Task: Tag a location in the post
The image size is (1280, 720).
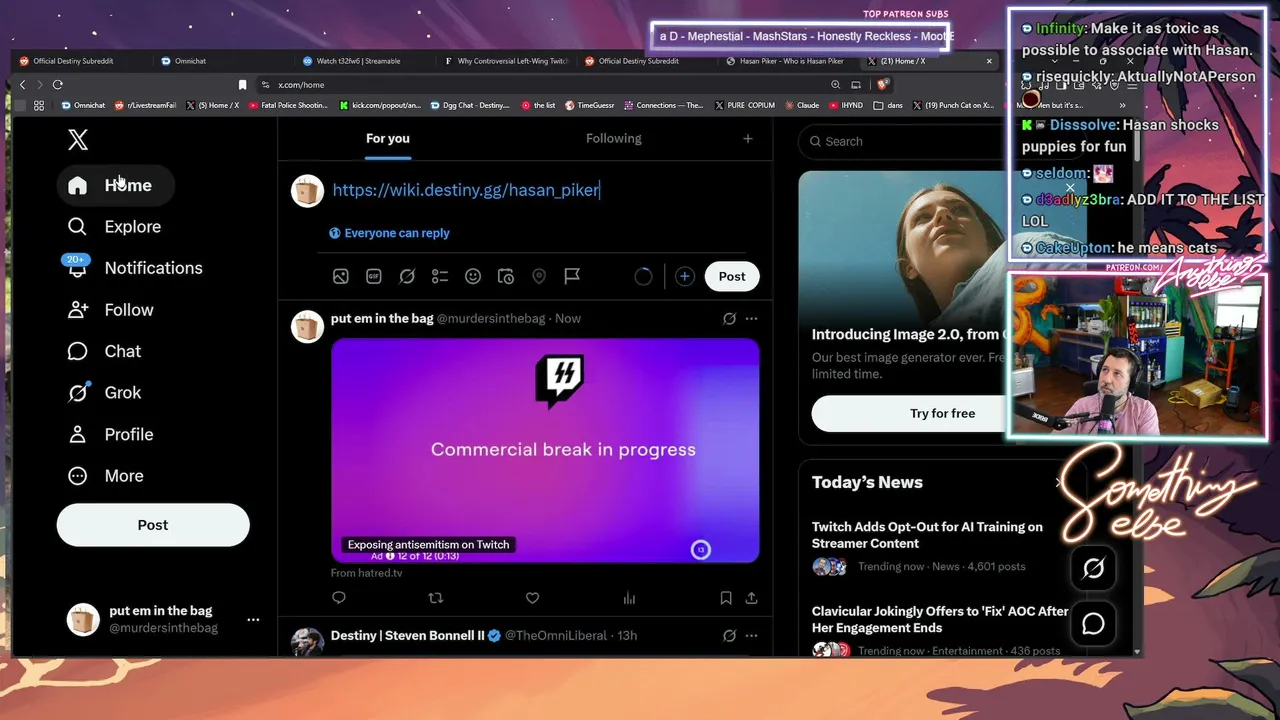Action: (x=539, y=276)
